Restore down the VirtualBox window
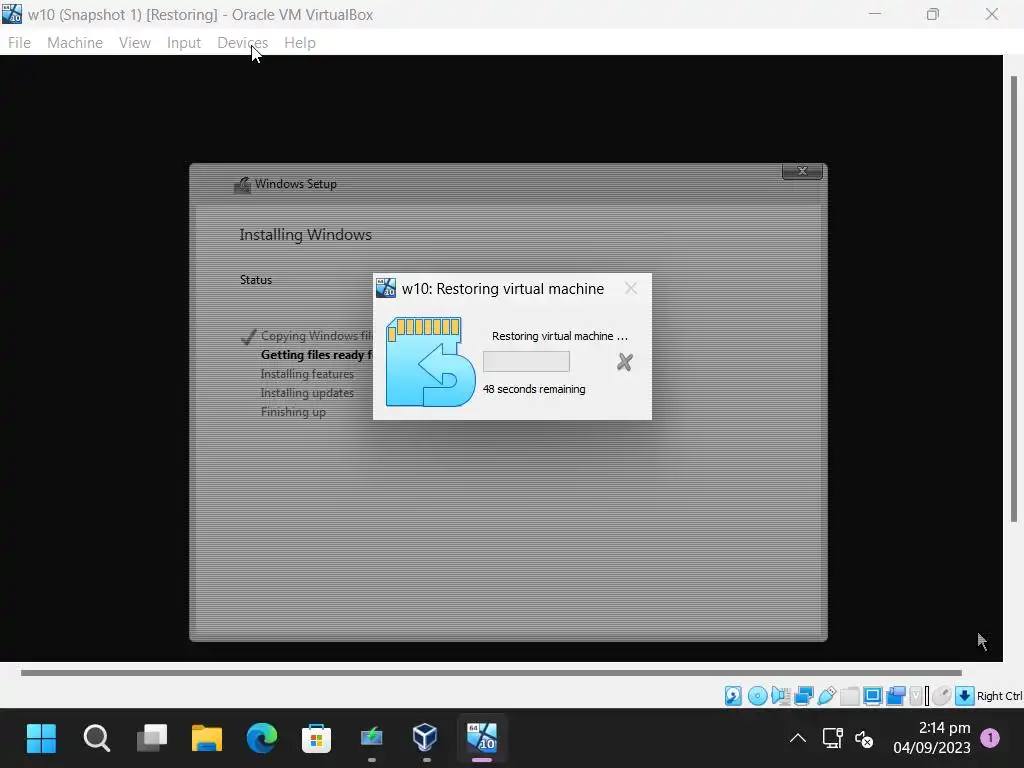 pyautogui.click(x=933, y=14)
